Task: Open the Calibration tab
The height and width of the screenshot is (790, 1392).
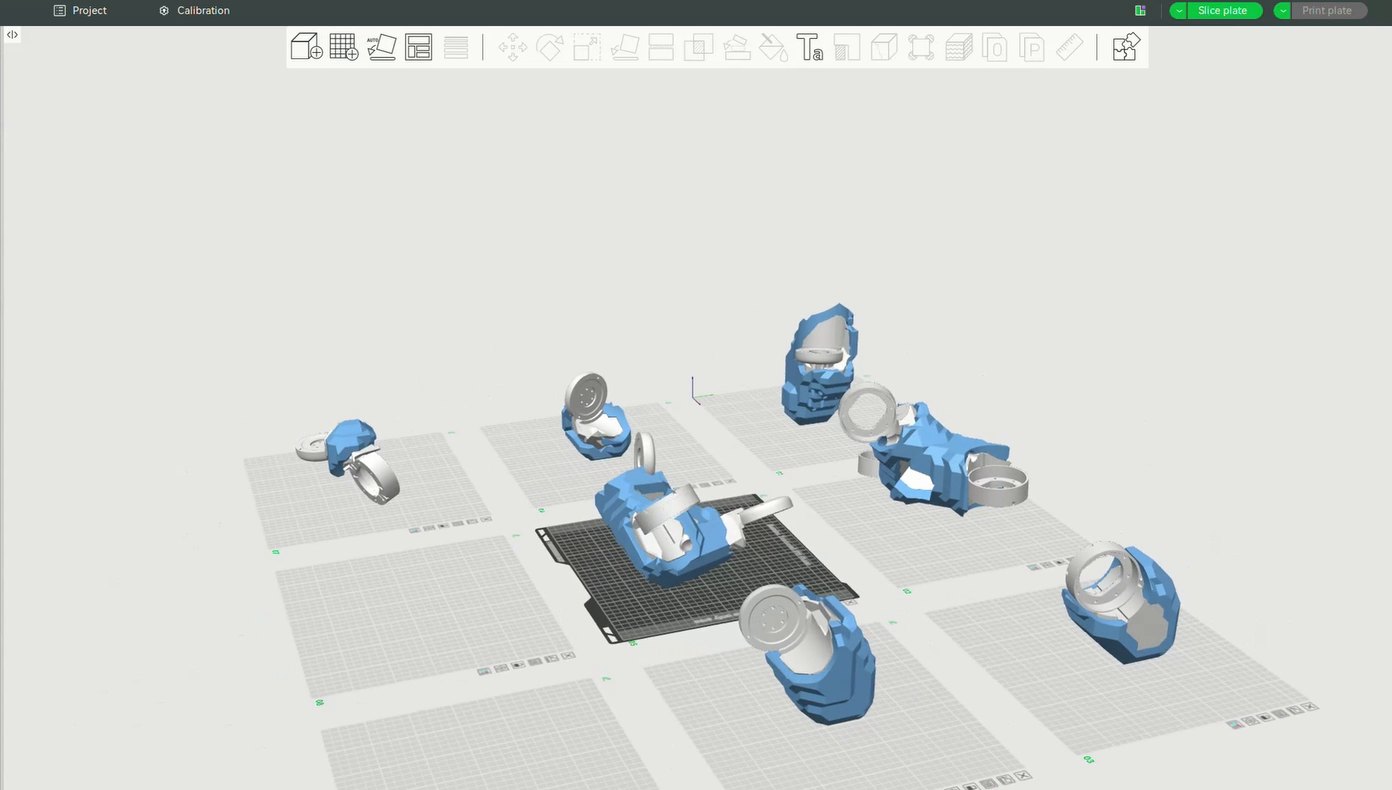Action: pos(194,11)
